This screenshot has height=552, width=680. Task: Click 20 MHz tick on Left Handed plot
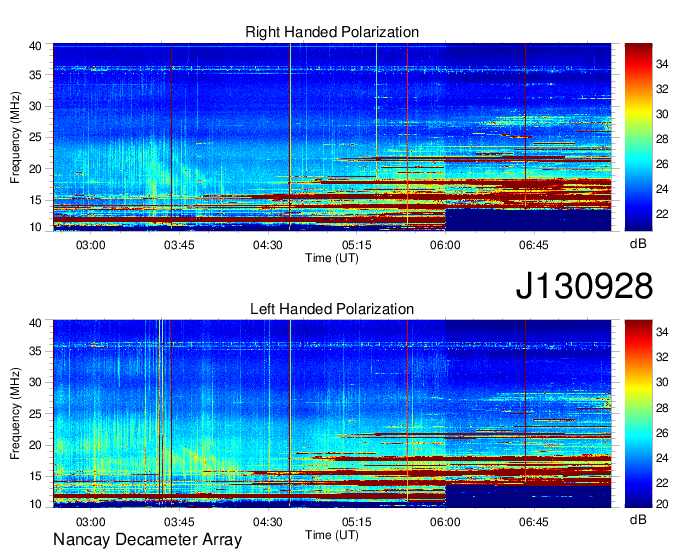point(36,445)
